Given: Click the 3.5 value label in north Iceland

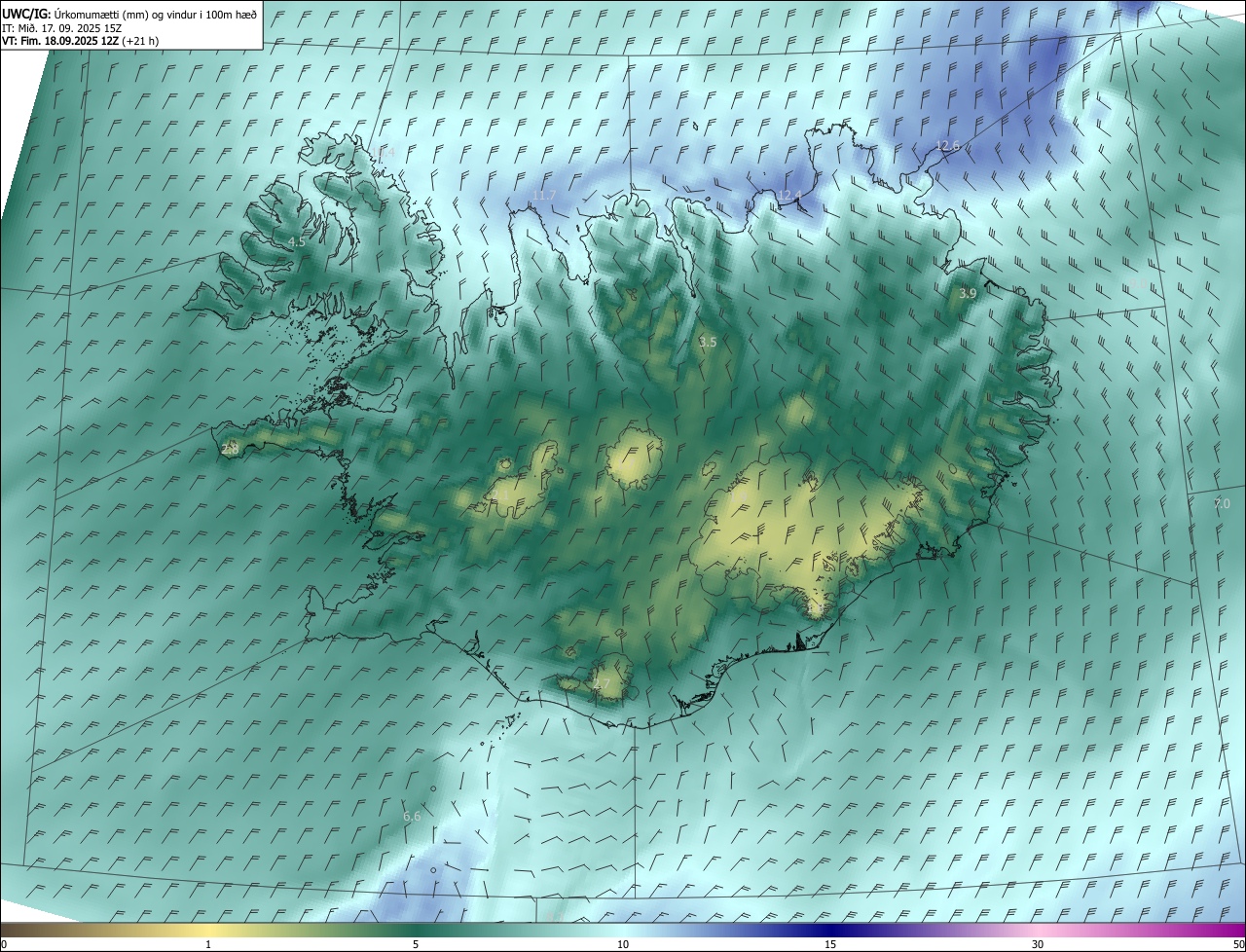Looking at the screenshot, I should coord(708,342).
